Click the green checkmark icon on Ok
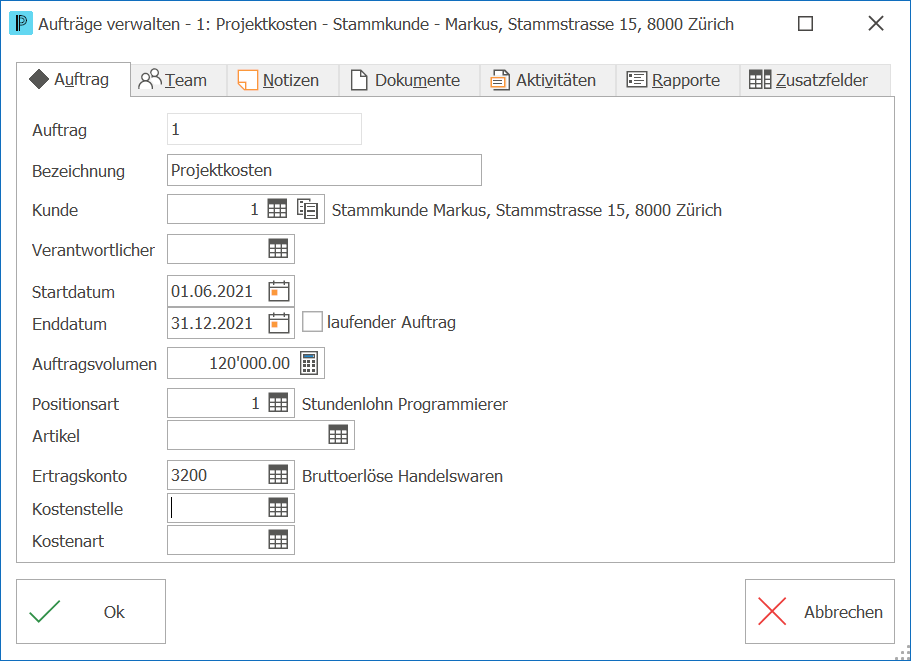This screenshot has height=661, width=911. [x=45, y=611]
